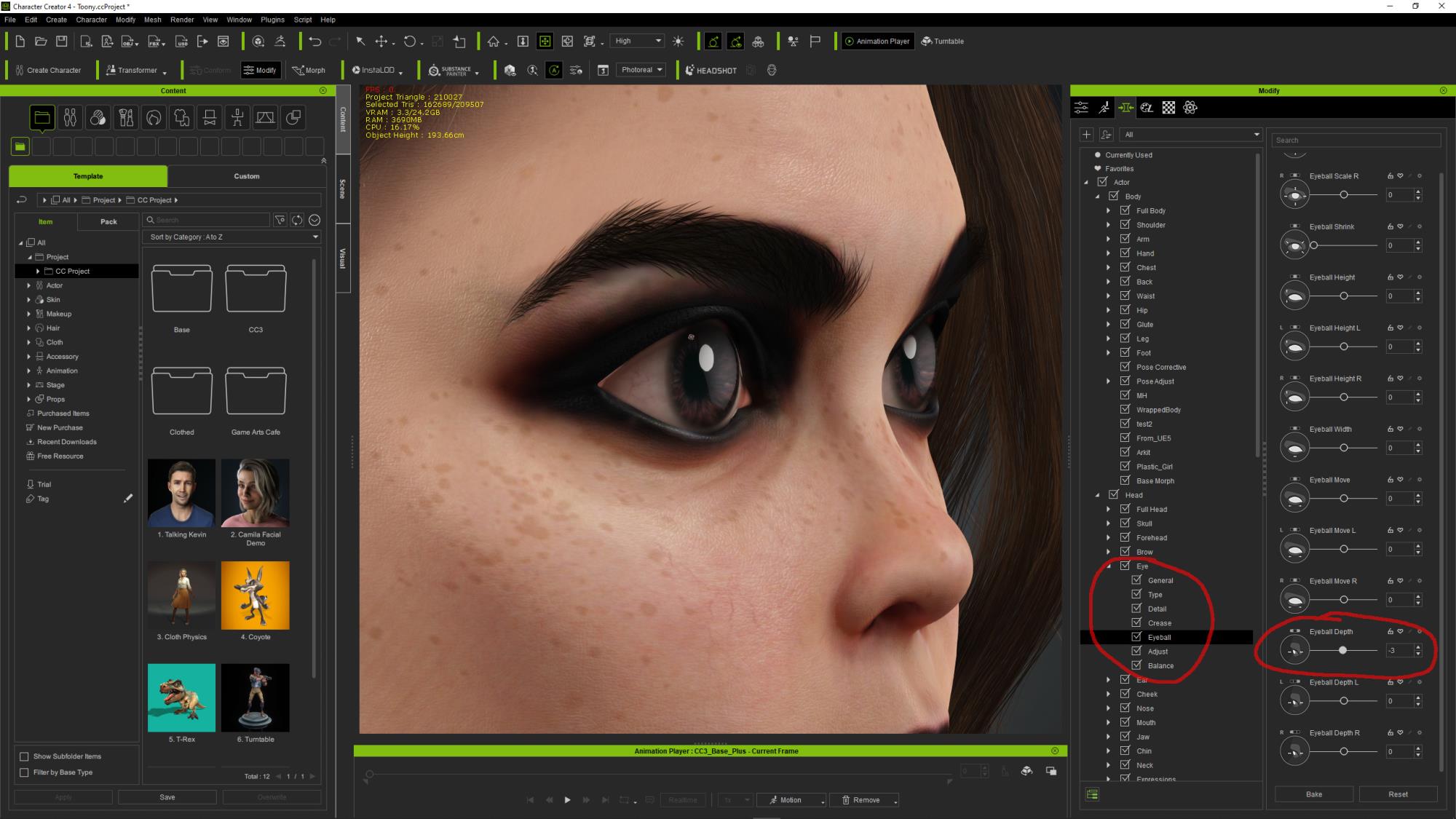Adjust the Eyeball Width slider

tap(1344, 448)
